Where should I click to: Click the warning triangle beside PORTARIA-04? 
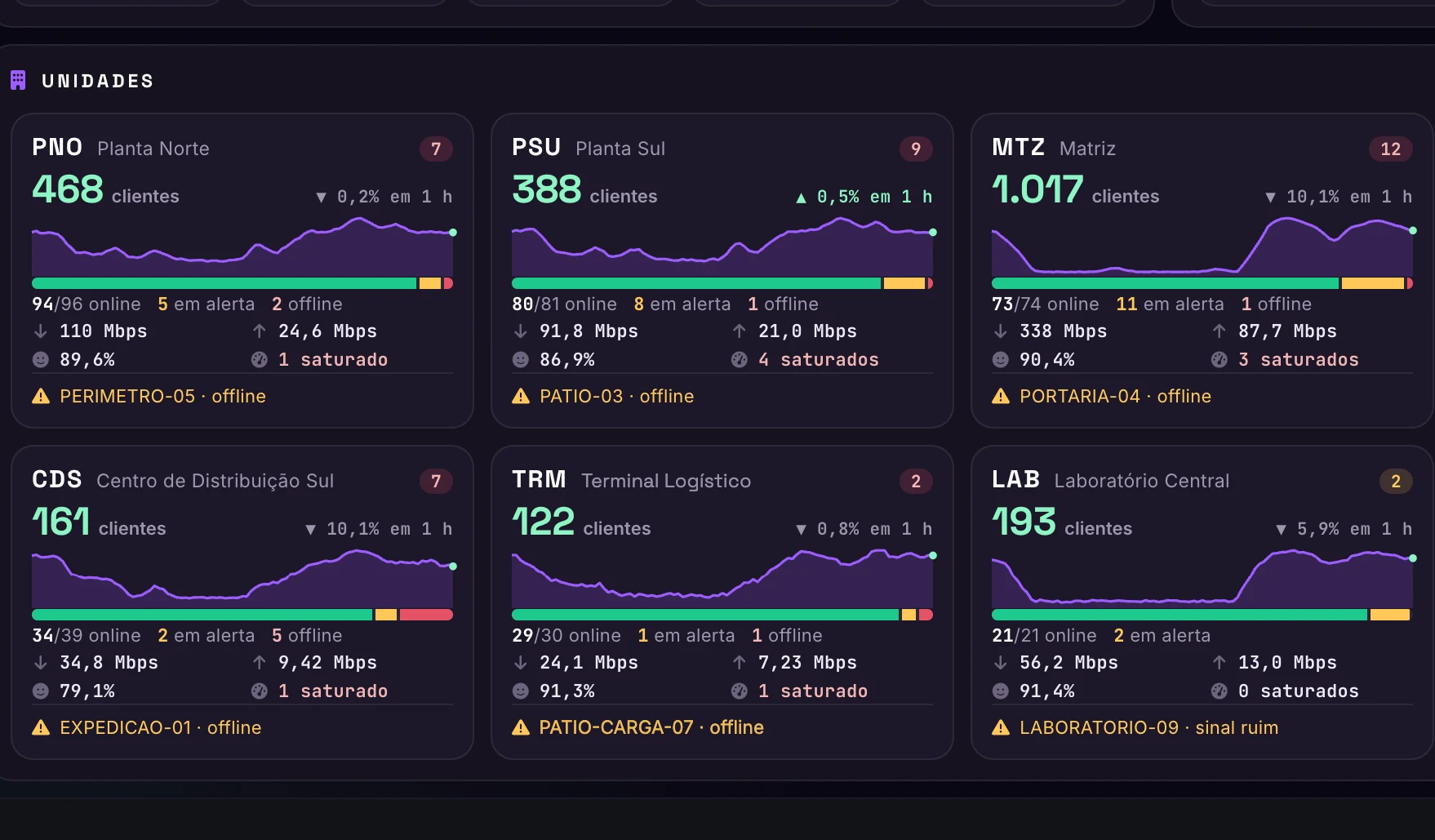[x=1001, y=397]
